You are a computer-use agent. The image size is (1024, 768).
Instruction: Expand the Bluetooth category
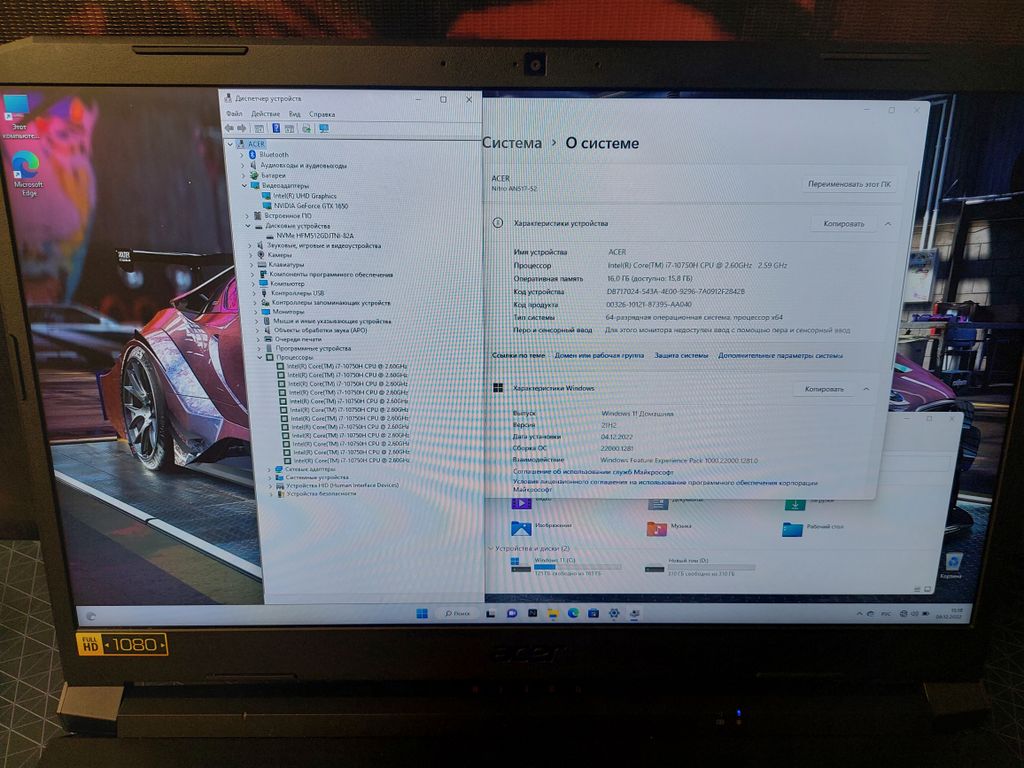pos(242,155)
